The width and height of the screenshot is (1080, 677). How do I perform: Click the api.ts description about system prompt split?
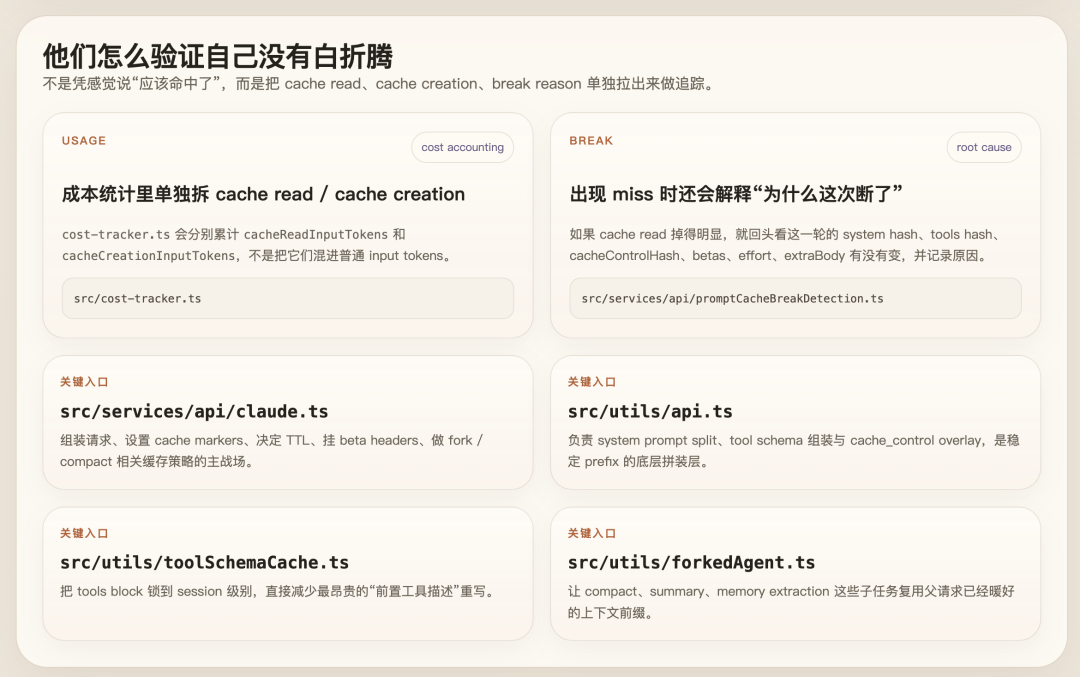coord(793,450)
